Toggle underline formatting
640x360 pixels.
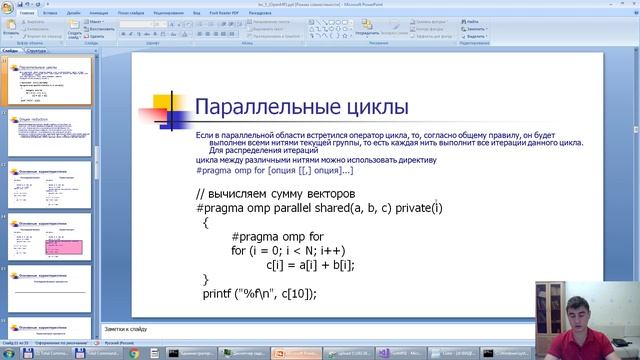tap(139, 34)
